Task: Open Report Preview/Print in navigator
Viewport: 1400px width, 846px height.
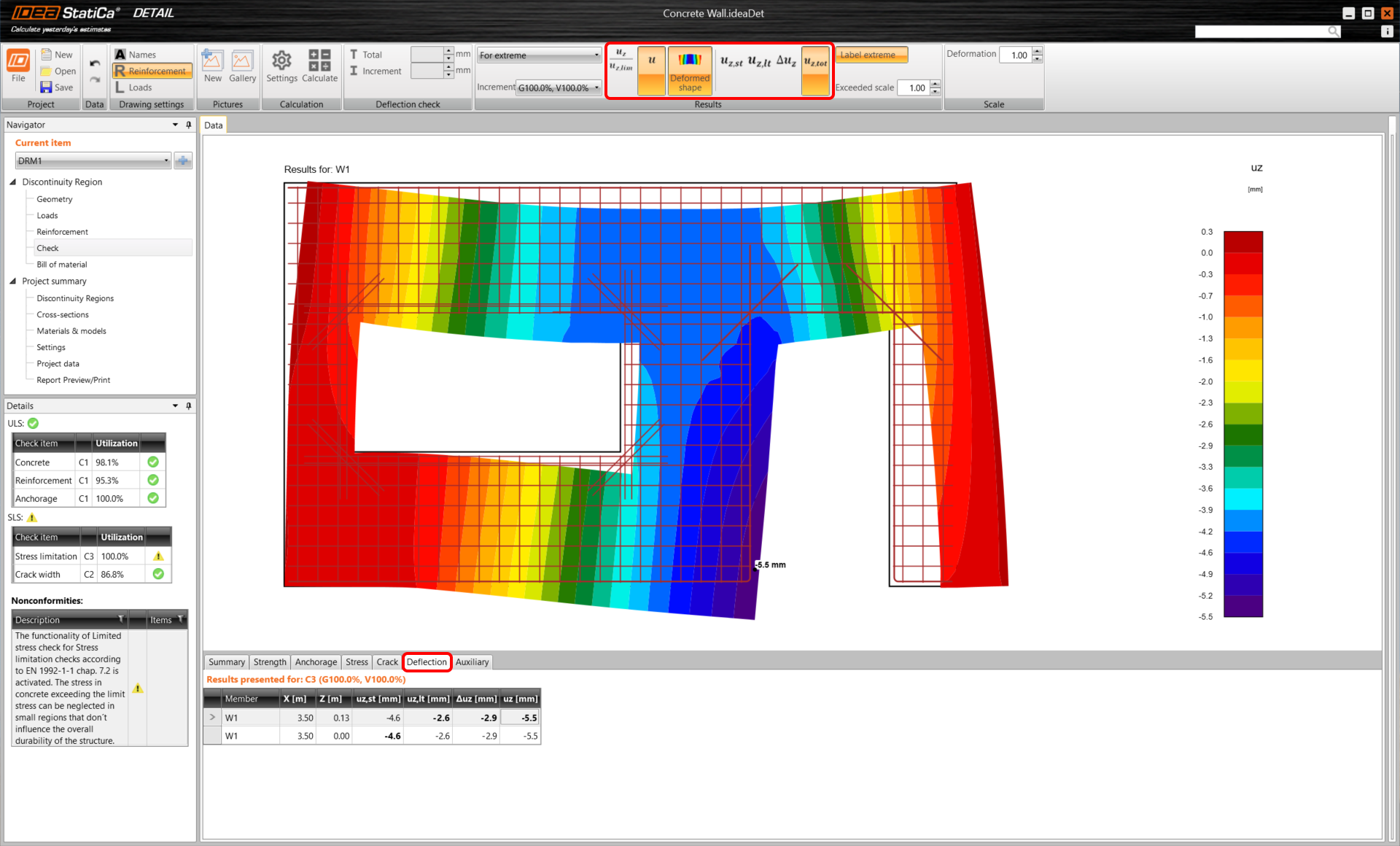Action: coord(73,380)
